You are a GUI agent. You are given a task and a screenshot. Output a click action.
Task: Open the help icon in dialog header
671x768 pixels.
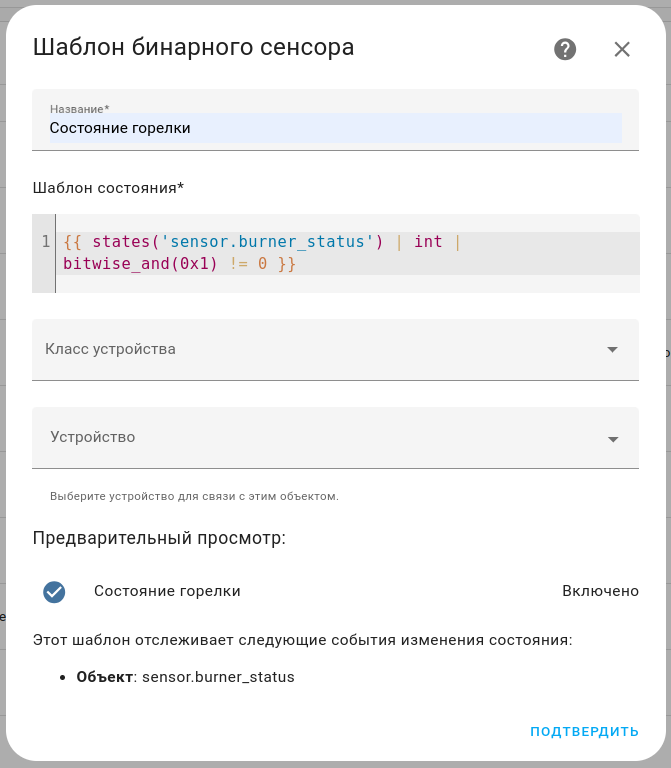[x=565, y=49]
